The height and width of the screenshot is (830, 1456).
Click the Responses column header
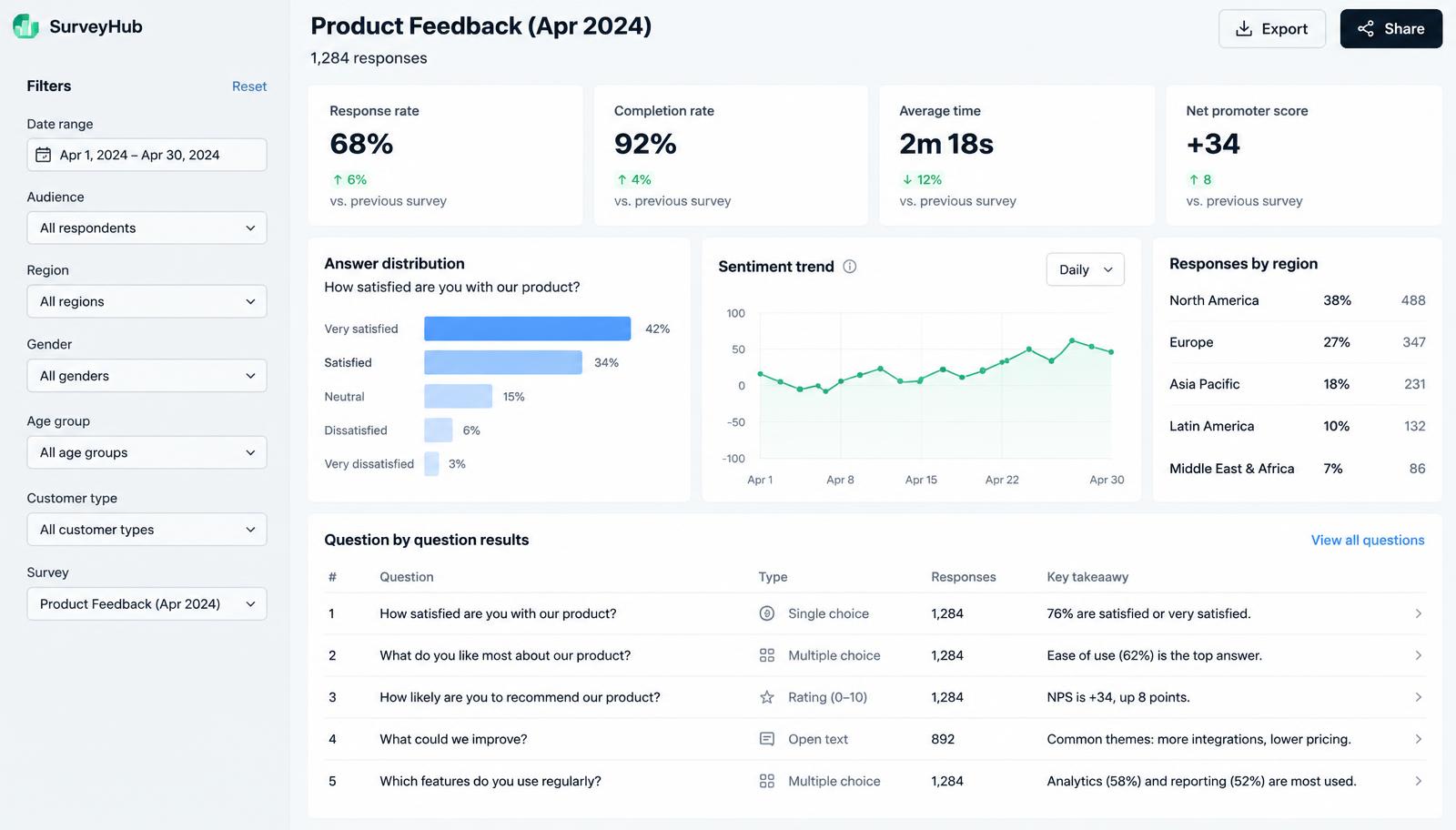point(963,577)
